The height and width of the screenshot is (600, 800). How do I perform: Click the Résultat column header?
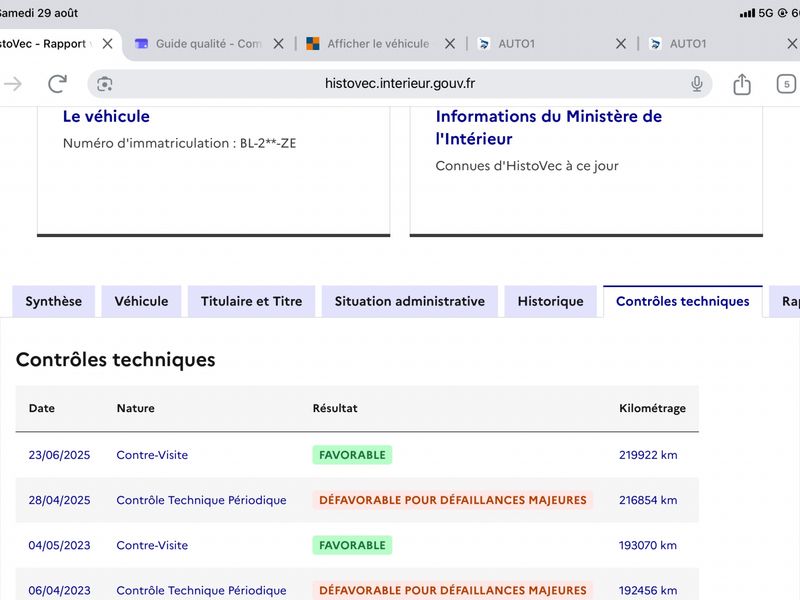click(x=335, y=408)
